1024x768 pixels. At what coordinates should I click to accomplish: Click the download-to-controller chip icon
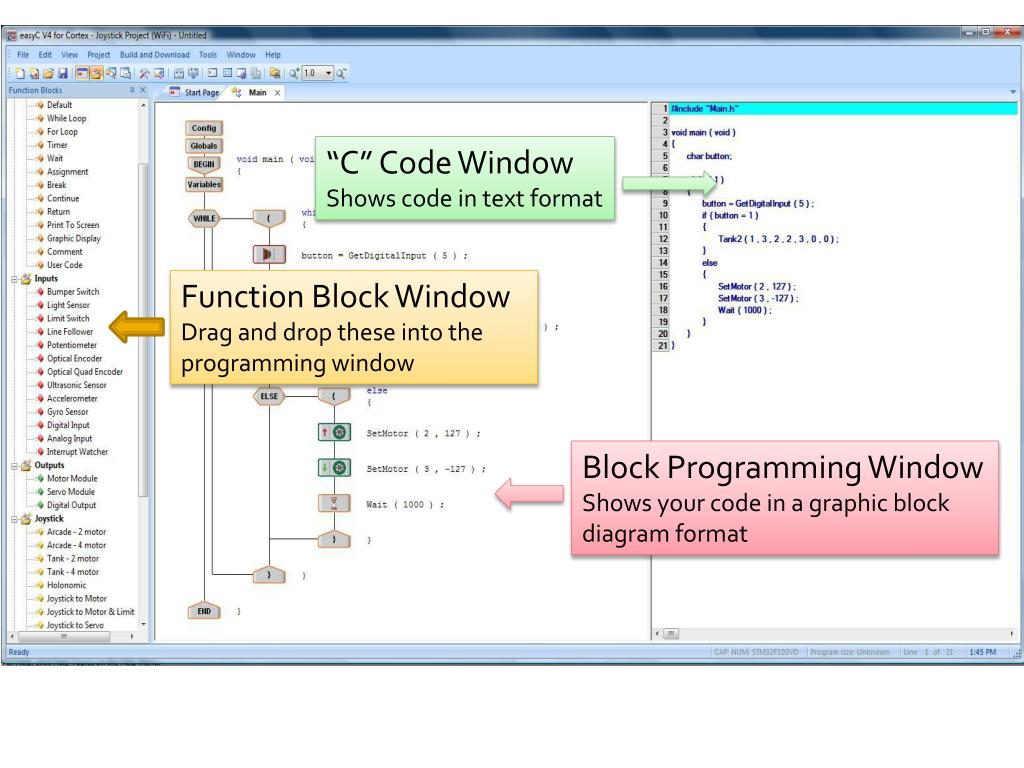(193, 73)
